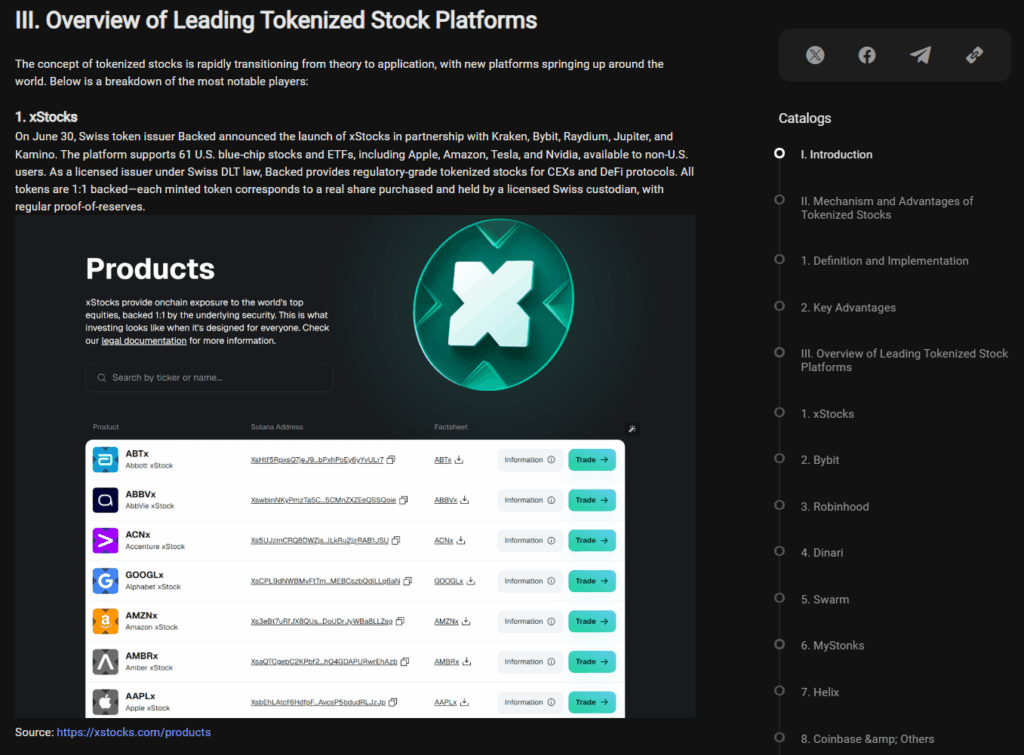The image size is (1024, 755).
Task: Open Information for GOOGLx
Action: click(x=530, y=581)
